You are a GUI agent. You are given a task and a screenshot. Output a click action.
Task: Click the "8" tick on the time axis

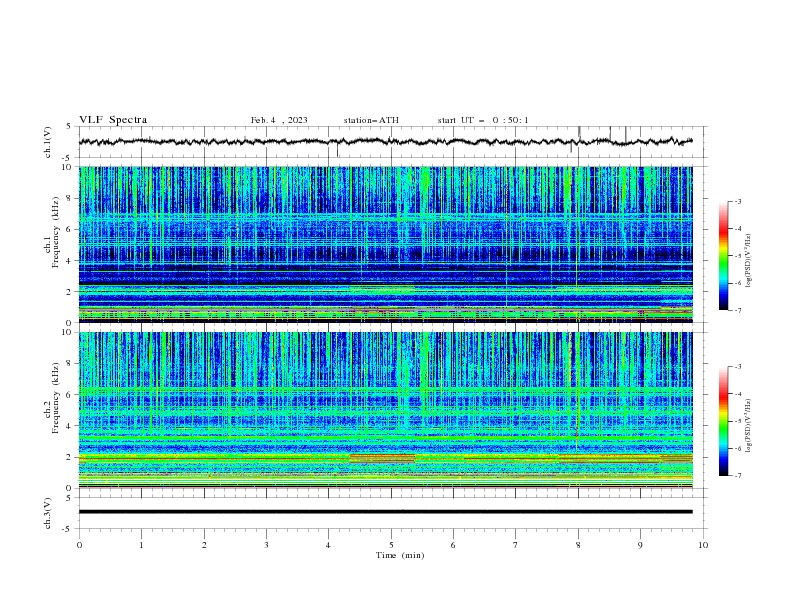[578, 545]
